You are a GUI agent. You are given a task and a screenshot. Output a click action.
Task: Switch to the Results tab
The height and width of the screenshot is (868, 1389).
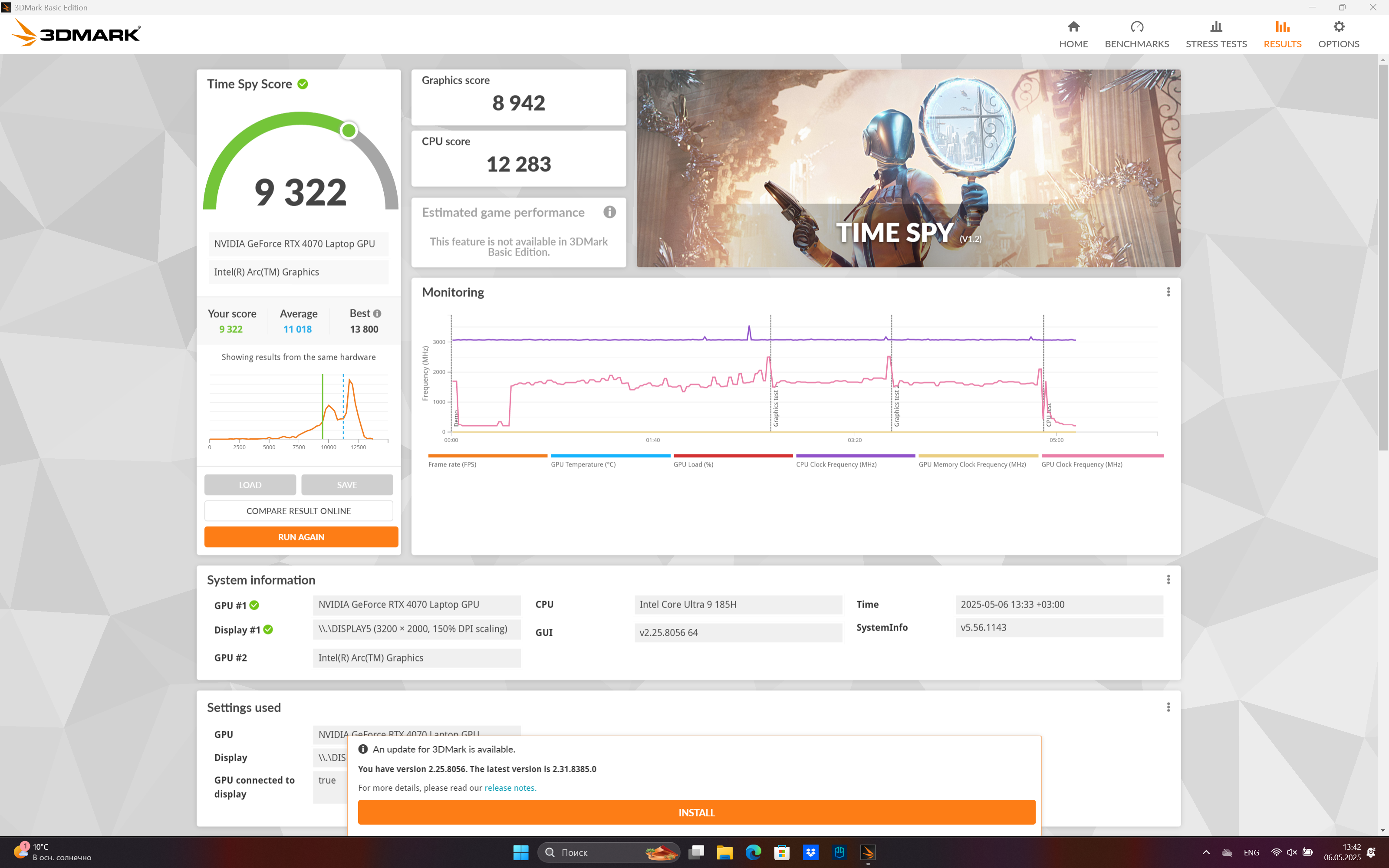tap(1282, 34)
